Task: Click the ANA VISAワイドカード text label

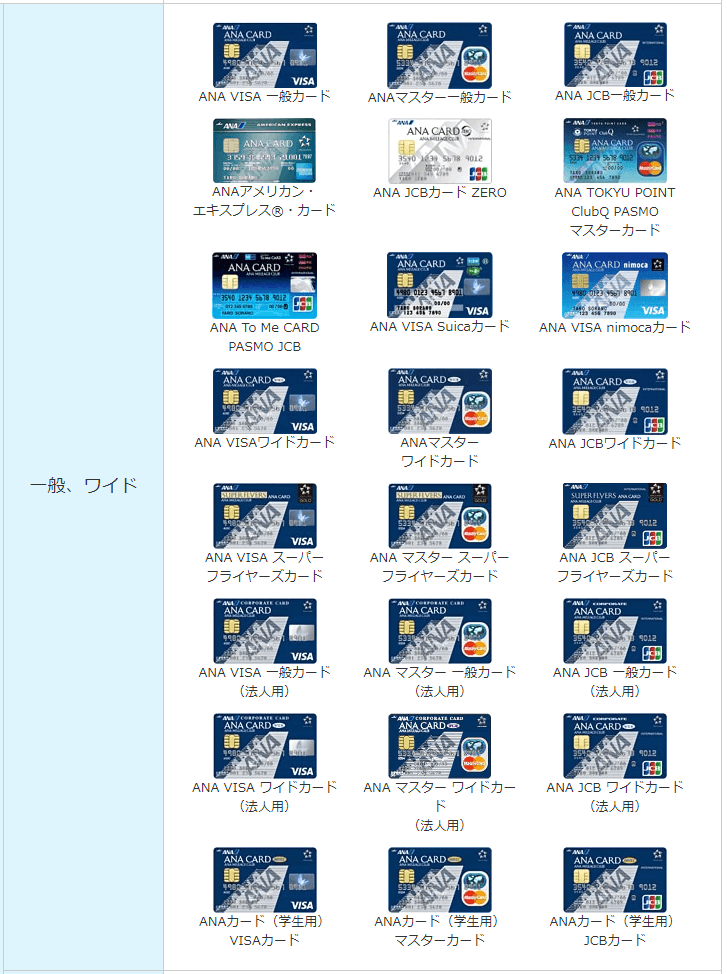Action: (264, 442)
